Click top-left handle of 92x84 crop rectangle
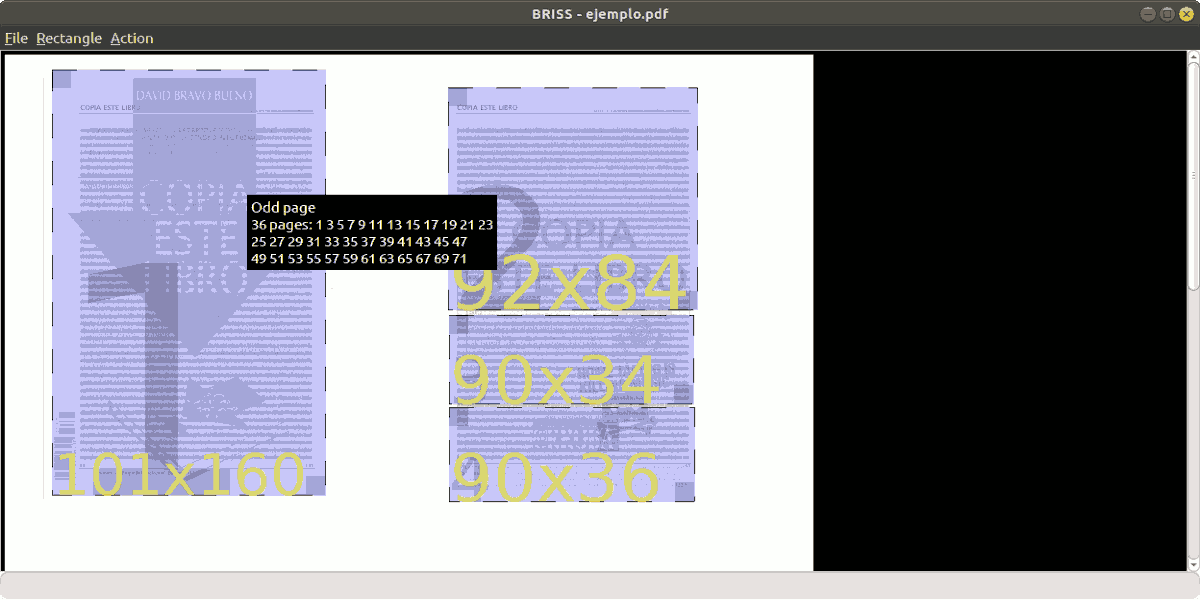Viewport: 1200px width, 600px height. (x=458, y=97)
